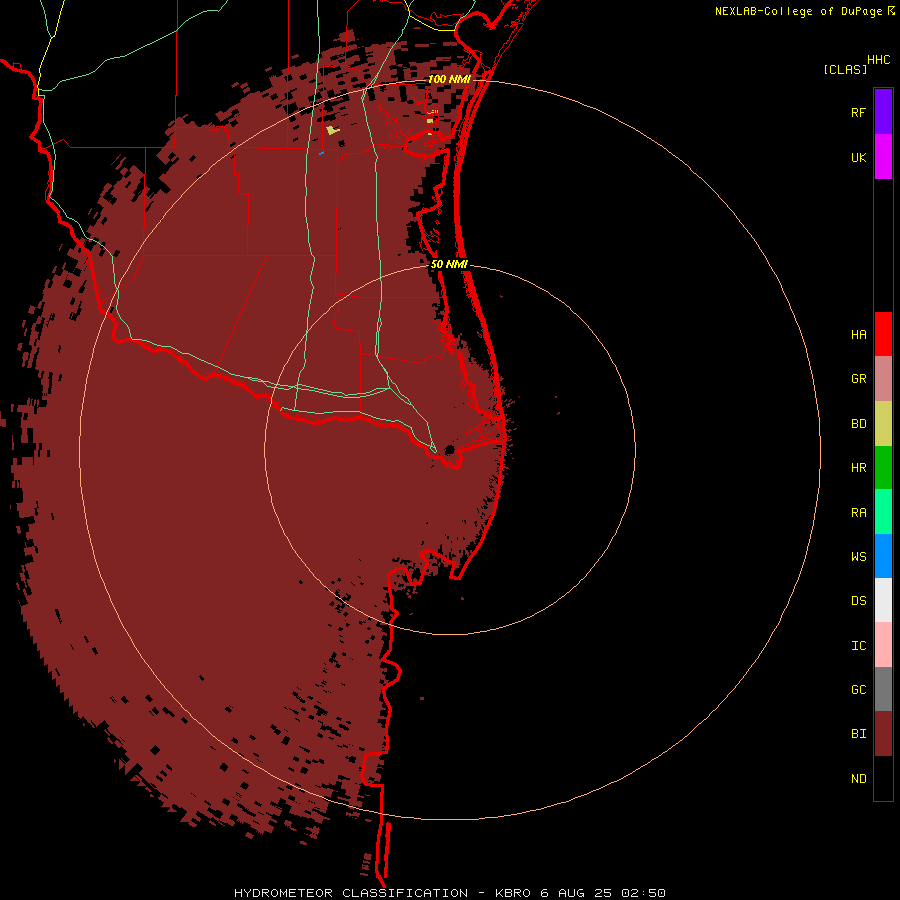
Task: Click the RA light green legend swatch
Action: point(883,512)
